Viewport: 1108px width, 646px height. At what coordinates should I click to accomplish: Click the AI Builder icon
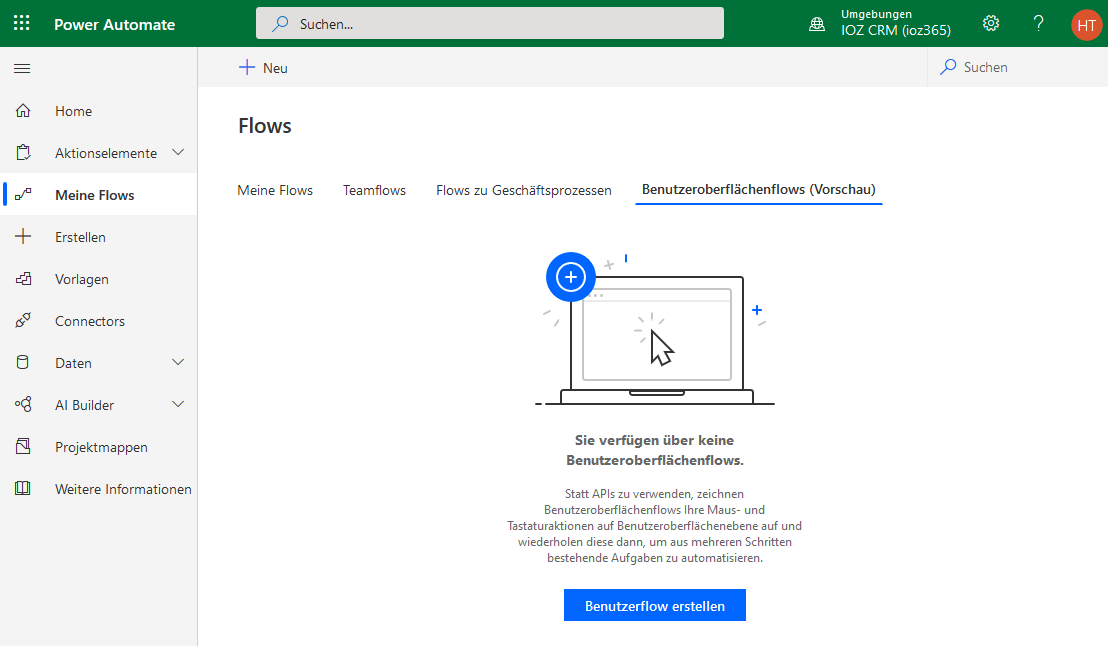click(x=23, y=404)
